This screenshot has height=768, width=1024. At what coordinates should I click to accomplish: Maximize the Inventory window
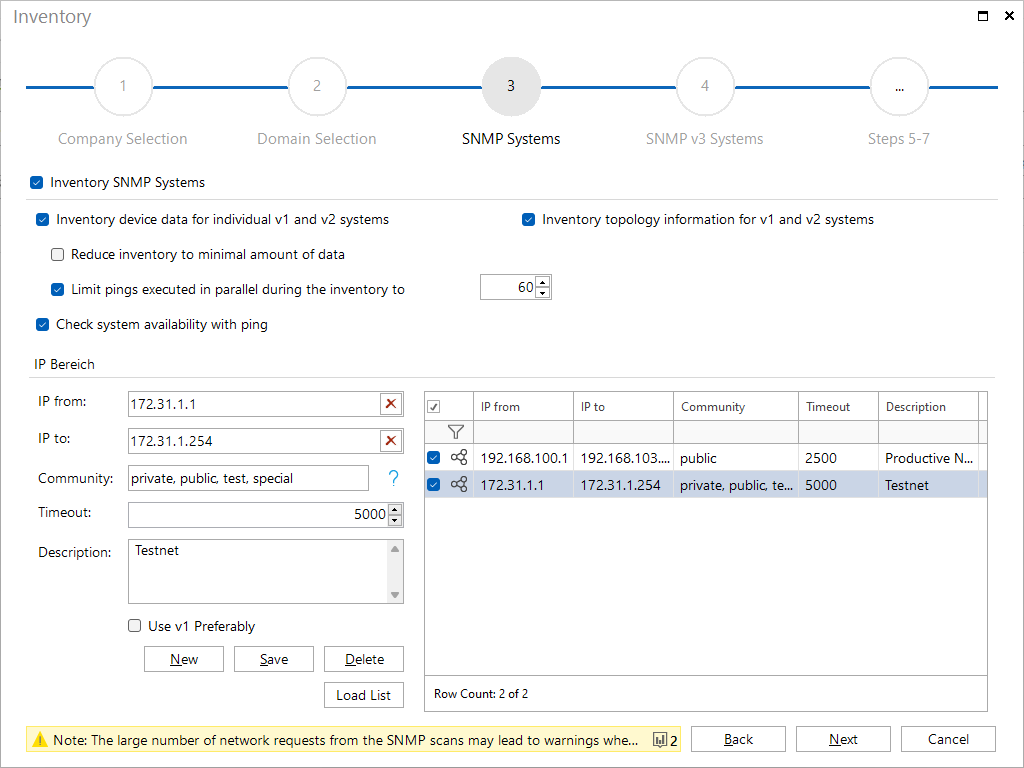(x=982, y=16)
